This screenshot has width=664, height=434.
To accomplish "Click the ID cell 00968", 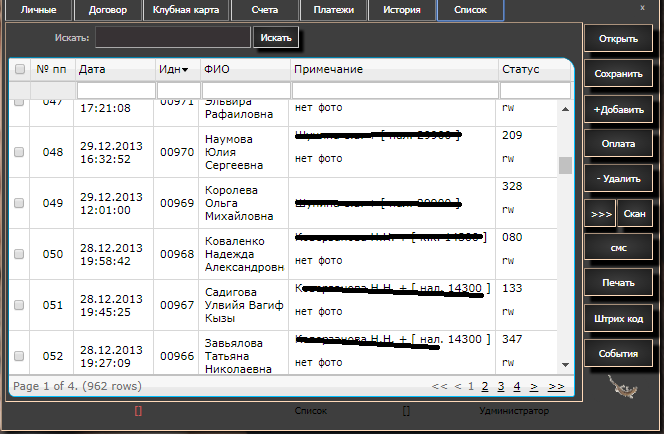I will point(177,254).
